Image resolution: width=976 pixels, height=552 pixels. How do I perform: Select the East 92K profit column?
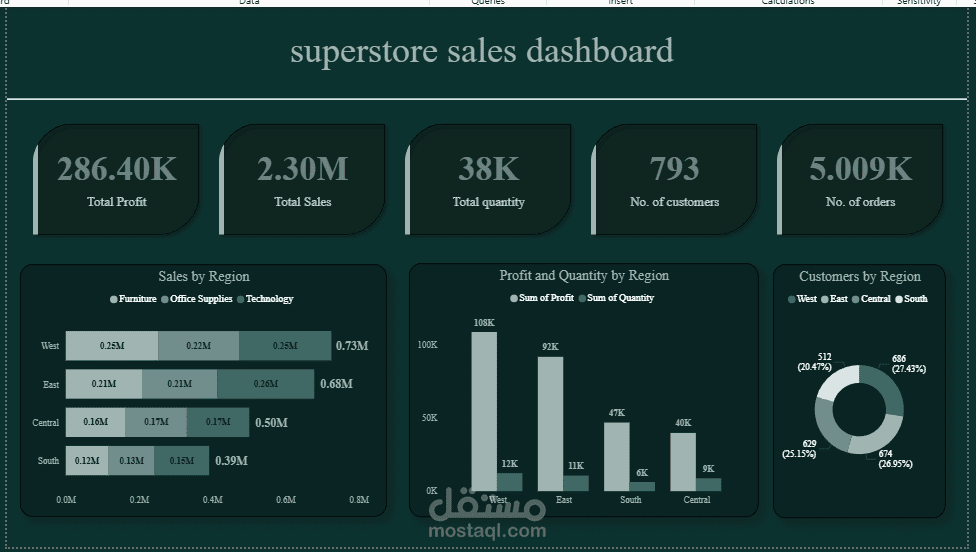tap(551, 424)
